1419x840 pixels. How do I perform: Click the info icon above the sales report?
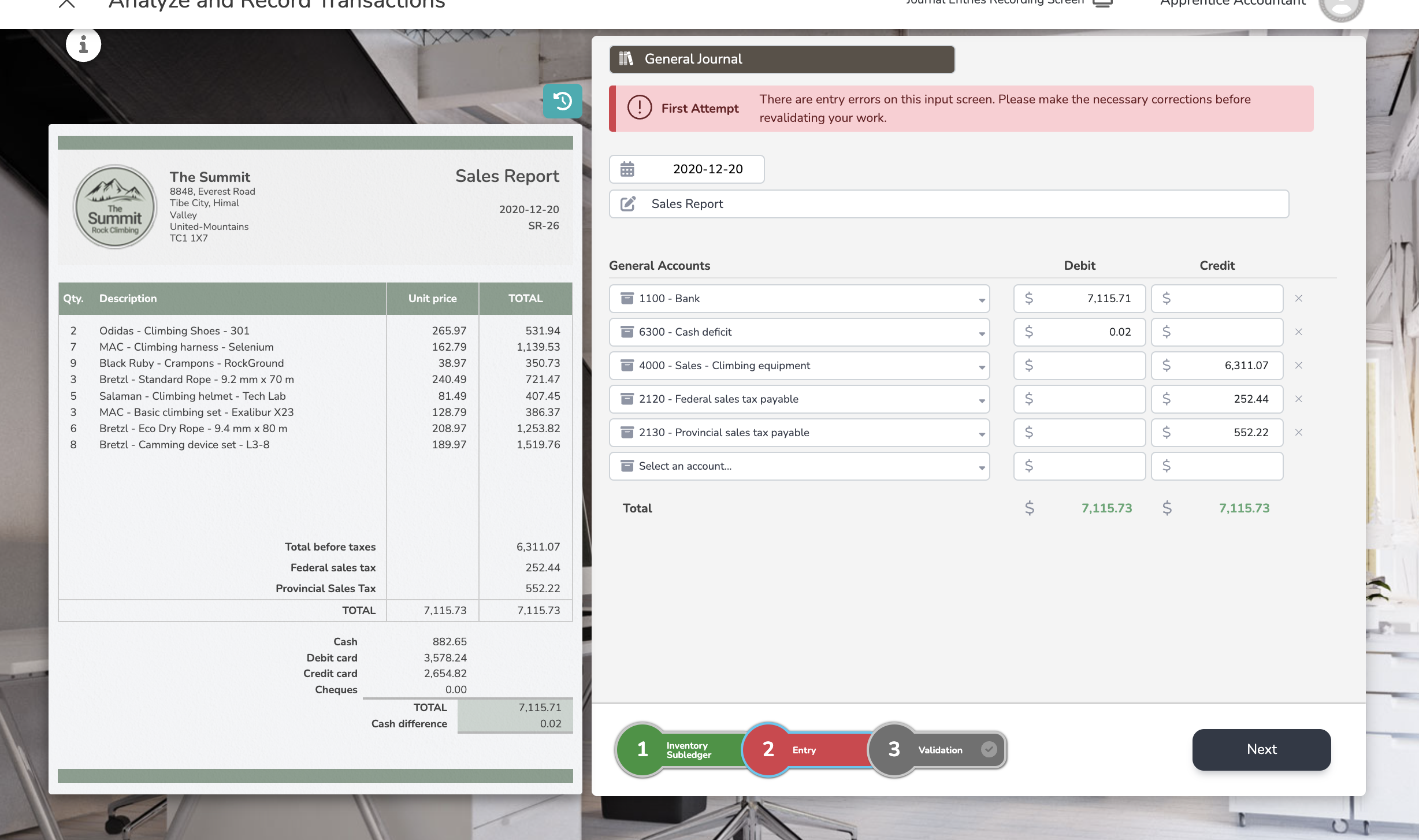pos(83,44)
